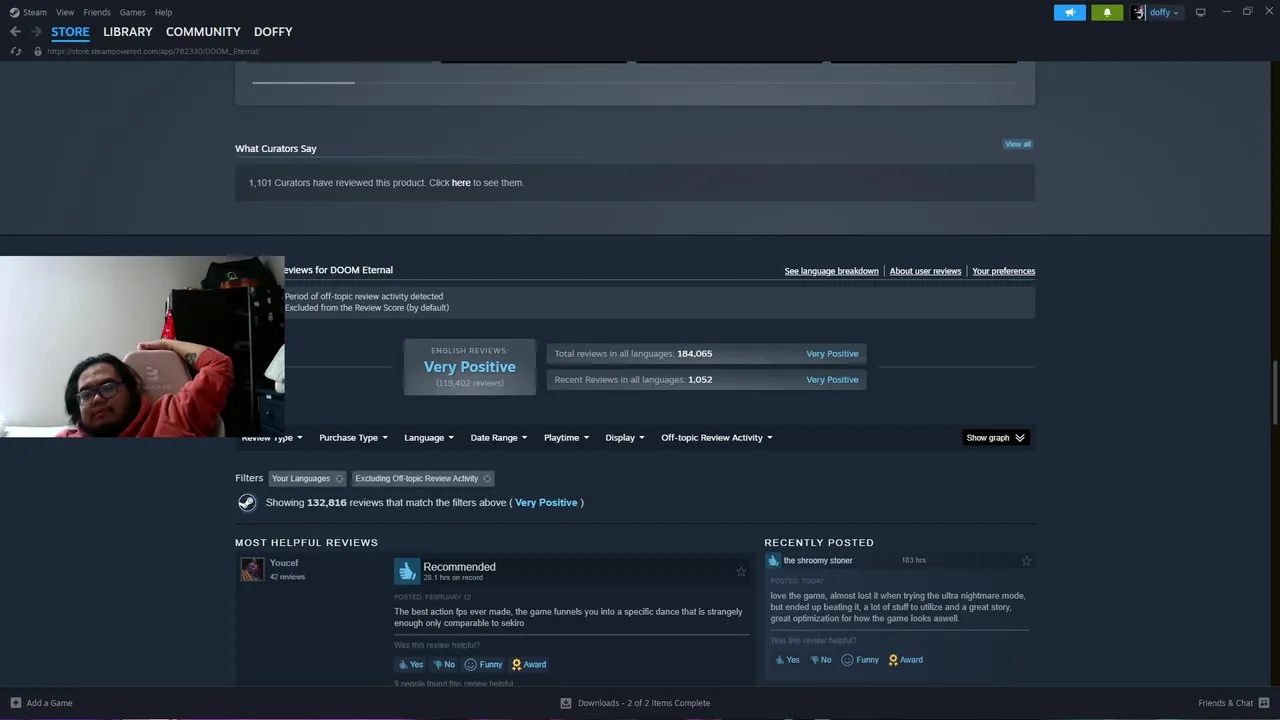Click Very Positive next to total reviews

pos(832,354)
